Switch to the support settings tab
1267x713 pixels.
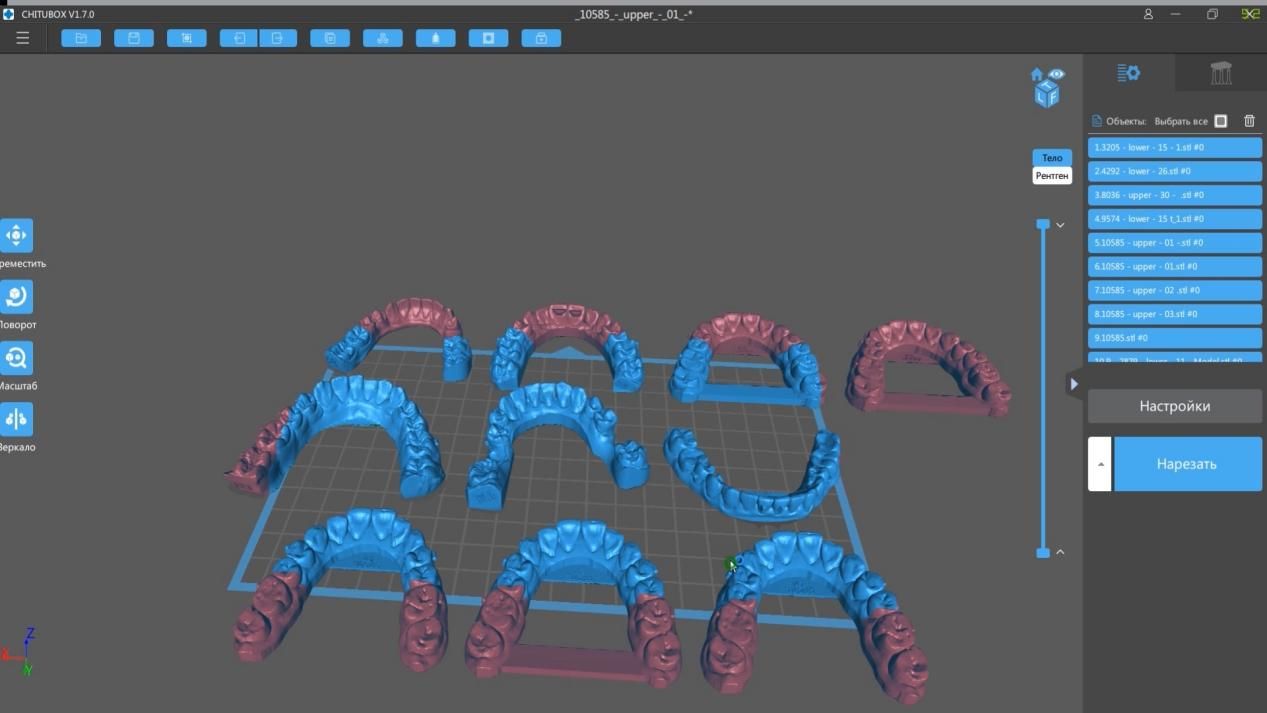1221,71
